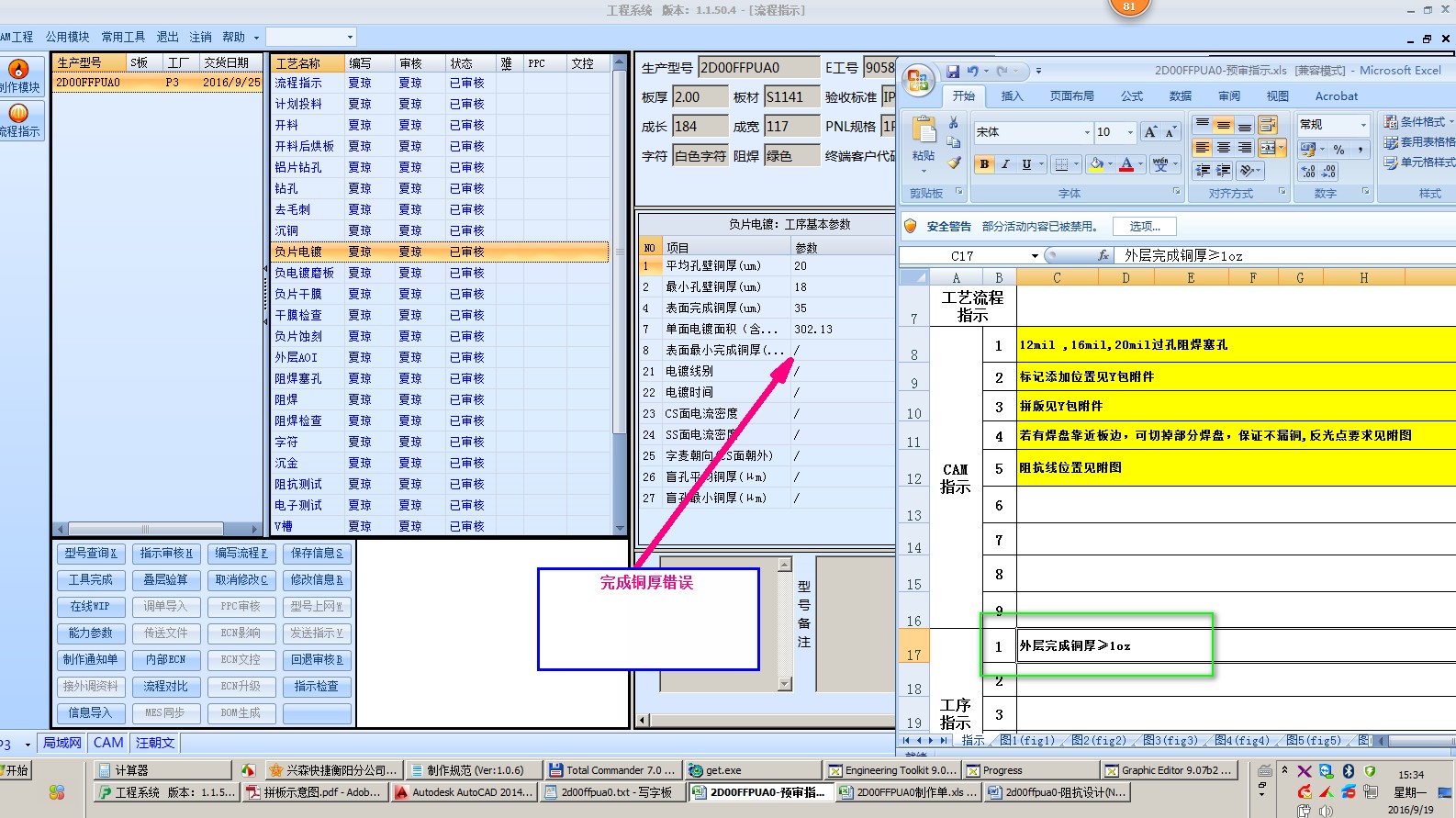Open the 常规 number format dropdown
The width and height of the screenshot is (1456, 818).
(x=1363, y=125)
